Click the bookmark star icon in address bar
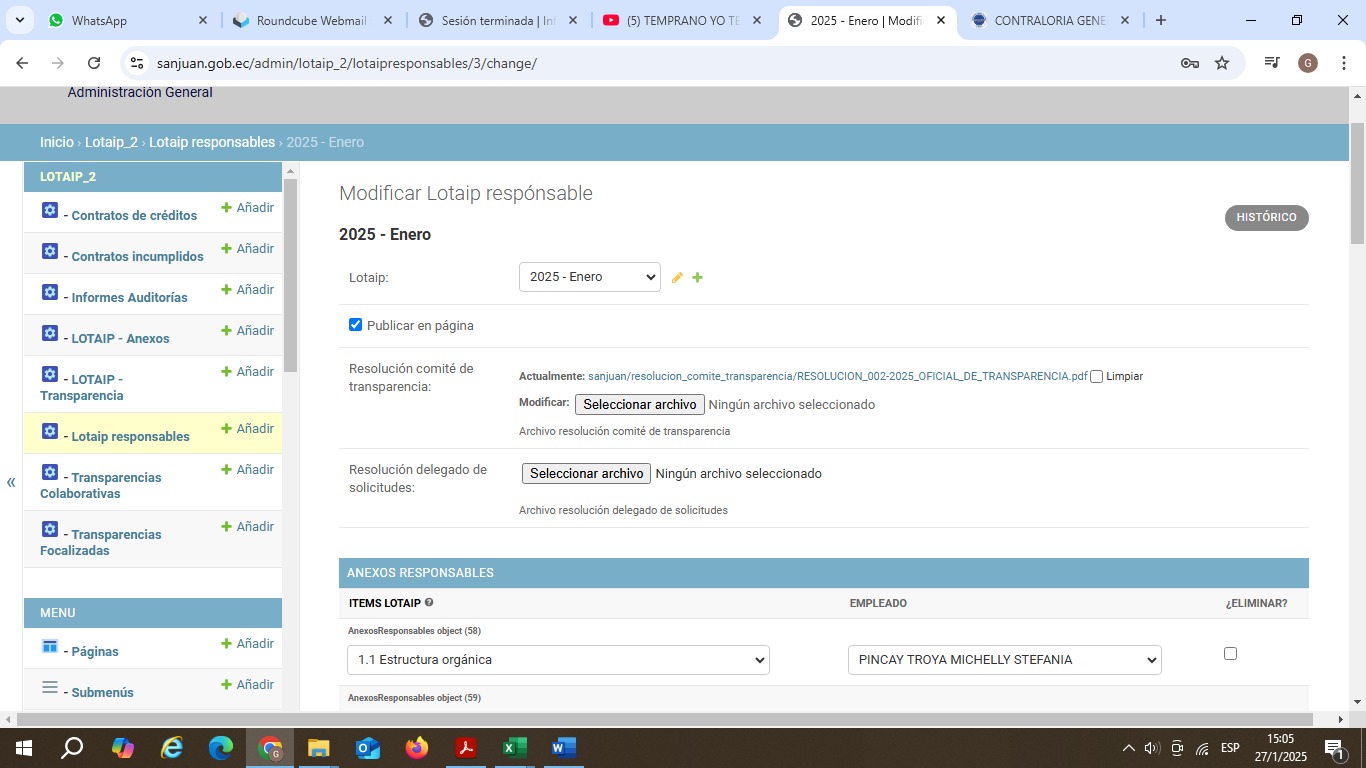1366x768 pixels. click(x=1222, y=63)
